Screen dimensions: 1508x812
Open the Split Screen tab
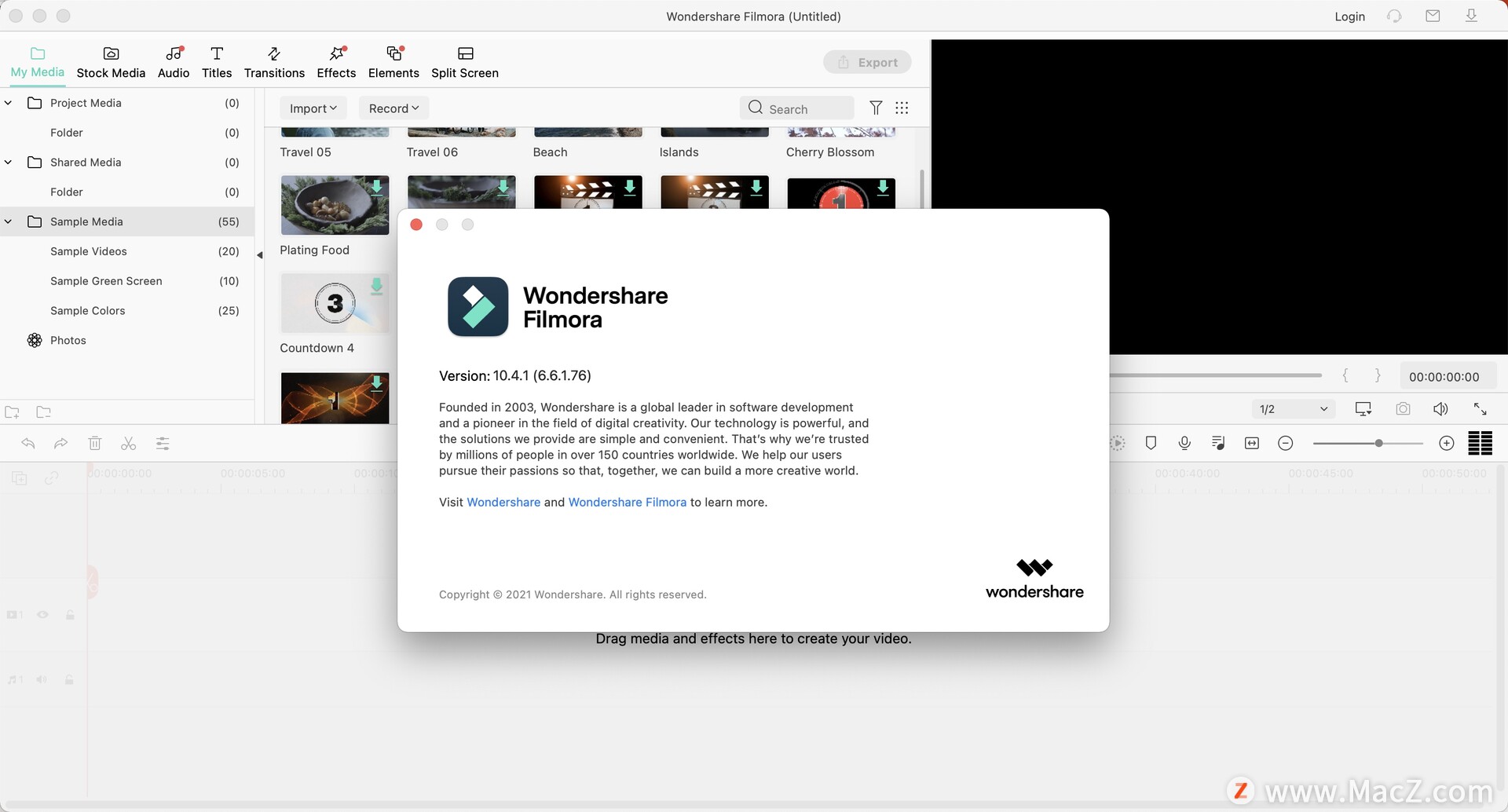pyautogui.click(x=465, y=63)
